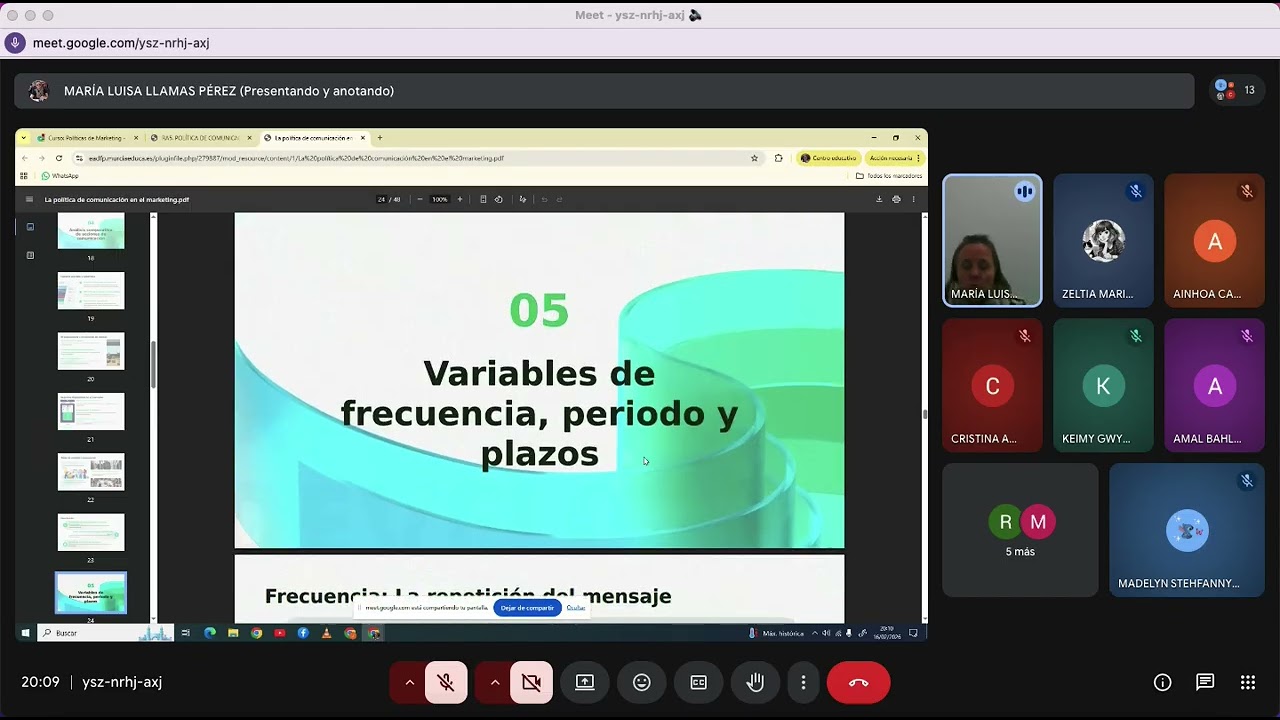
Task: Print the PDF document
Action: pyautogui.click(x=896, y=199)
